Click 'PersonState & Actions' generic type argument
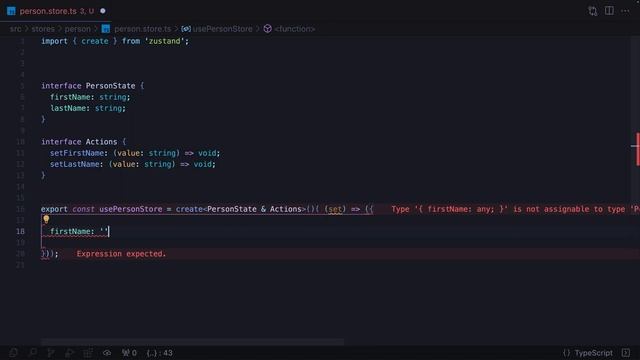Image resolution: width=640 pixels, height=360 pixels. [x=254, y=209]
